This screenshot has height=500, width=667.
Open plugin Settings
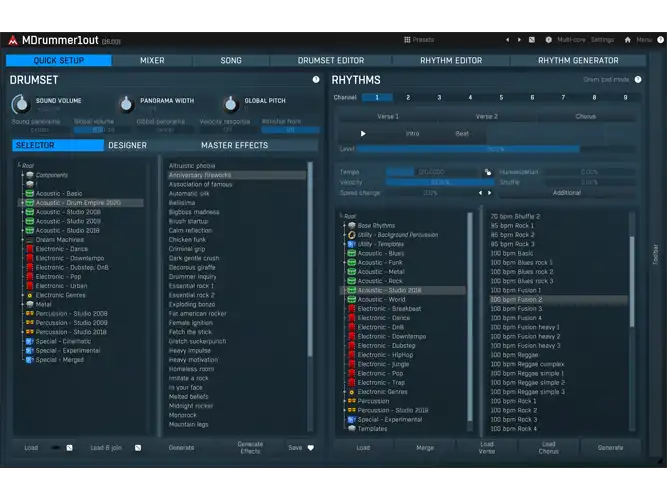click(602, 40)
